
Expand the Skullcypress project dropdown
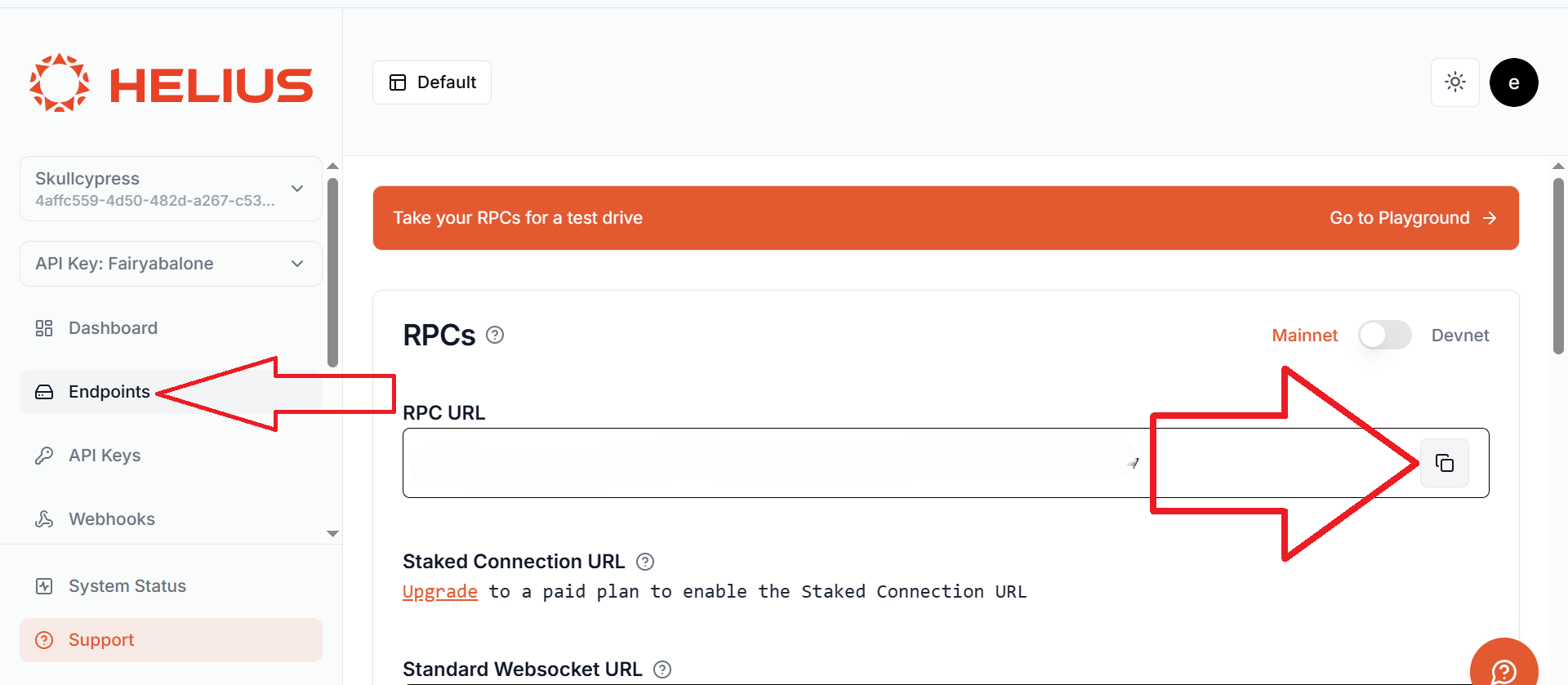171,189
